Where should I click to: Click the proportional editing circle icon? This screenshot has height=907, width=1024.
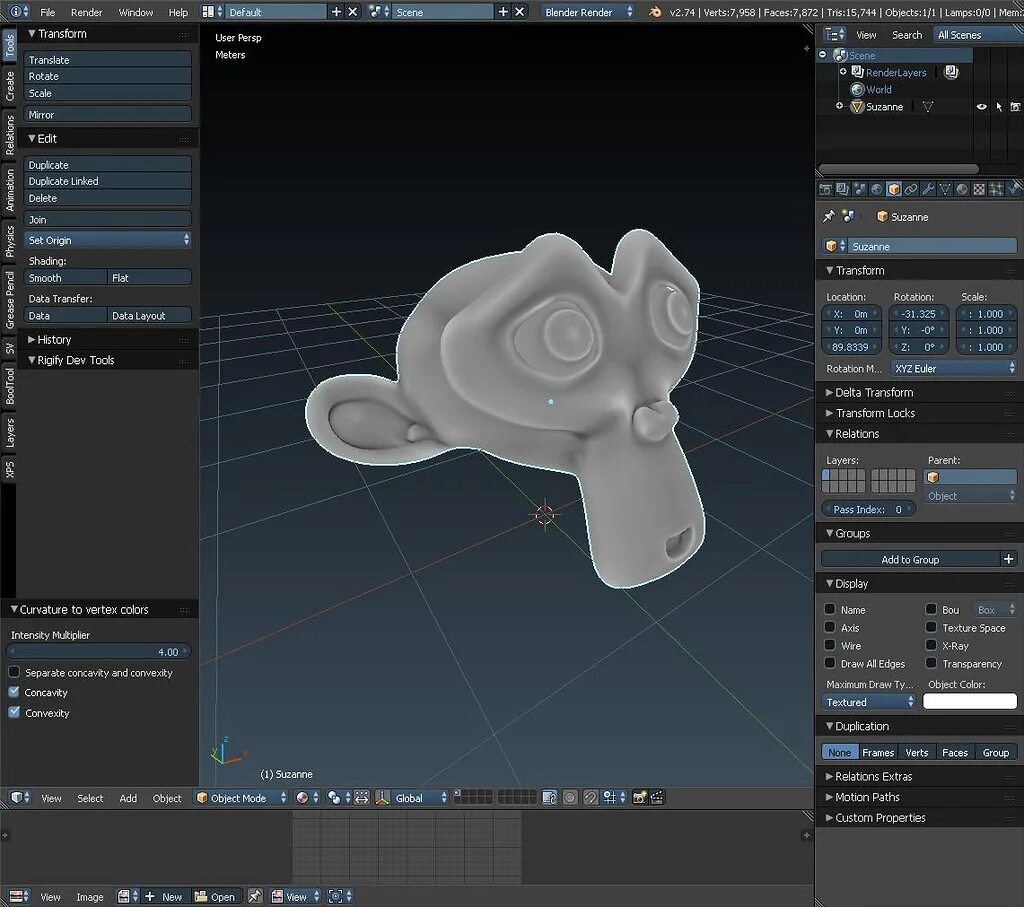pos(569,797)
